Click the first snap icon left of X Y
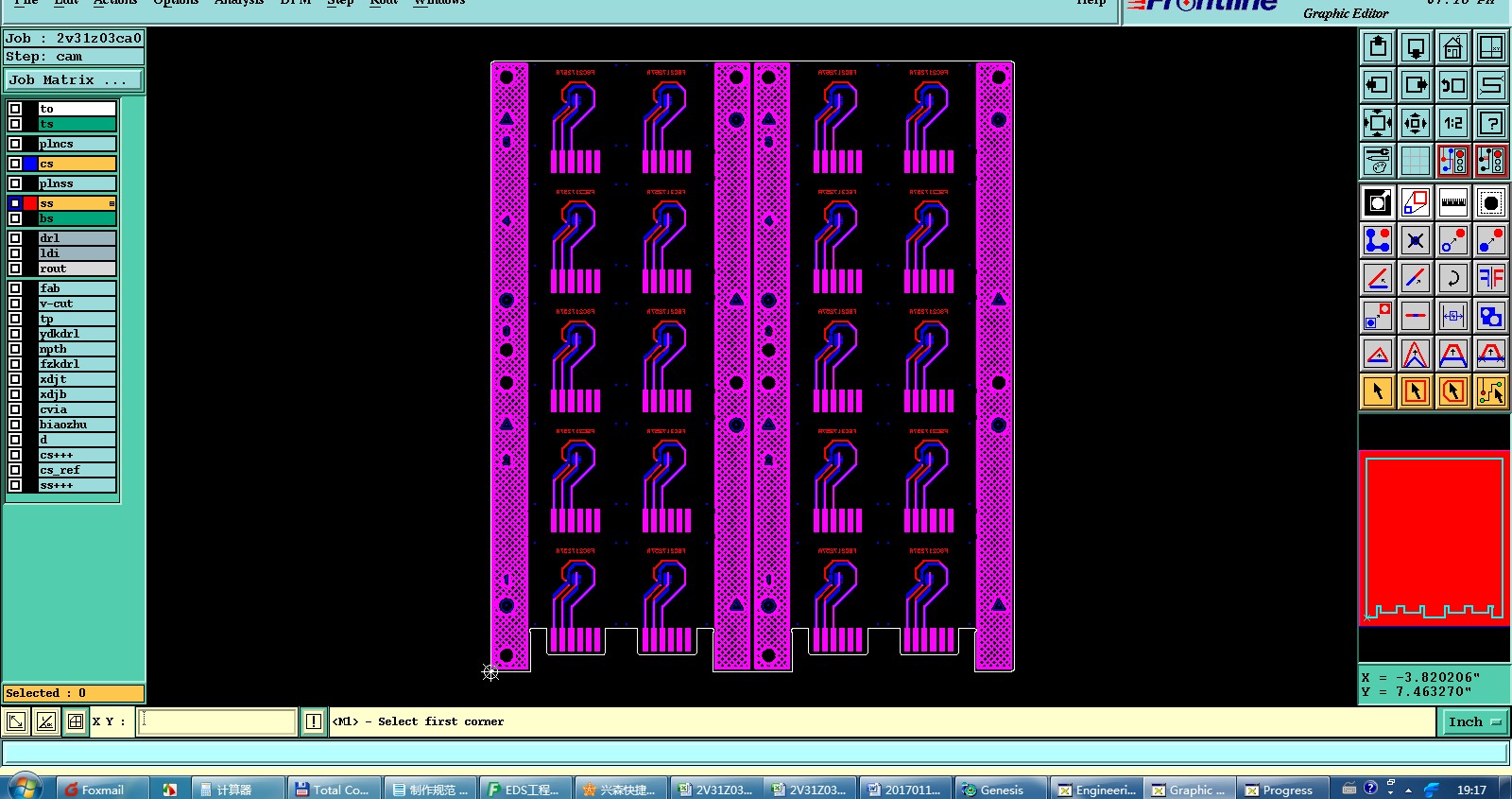The width and height of the screenshot is (1512, 799). click(16, 721)
